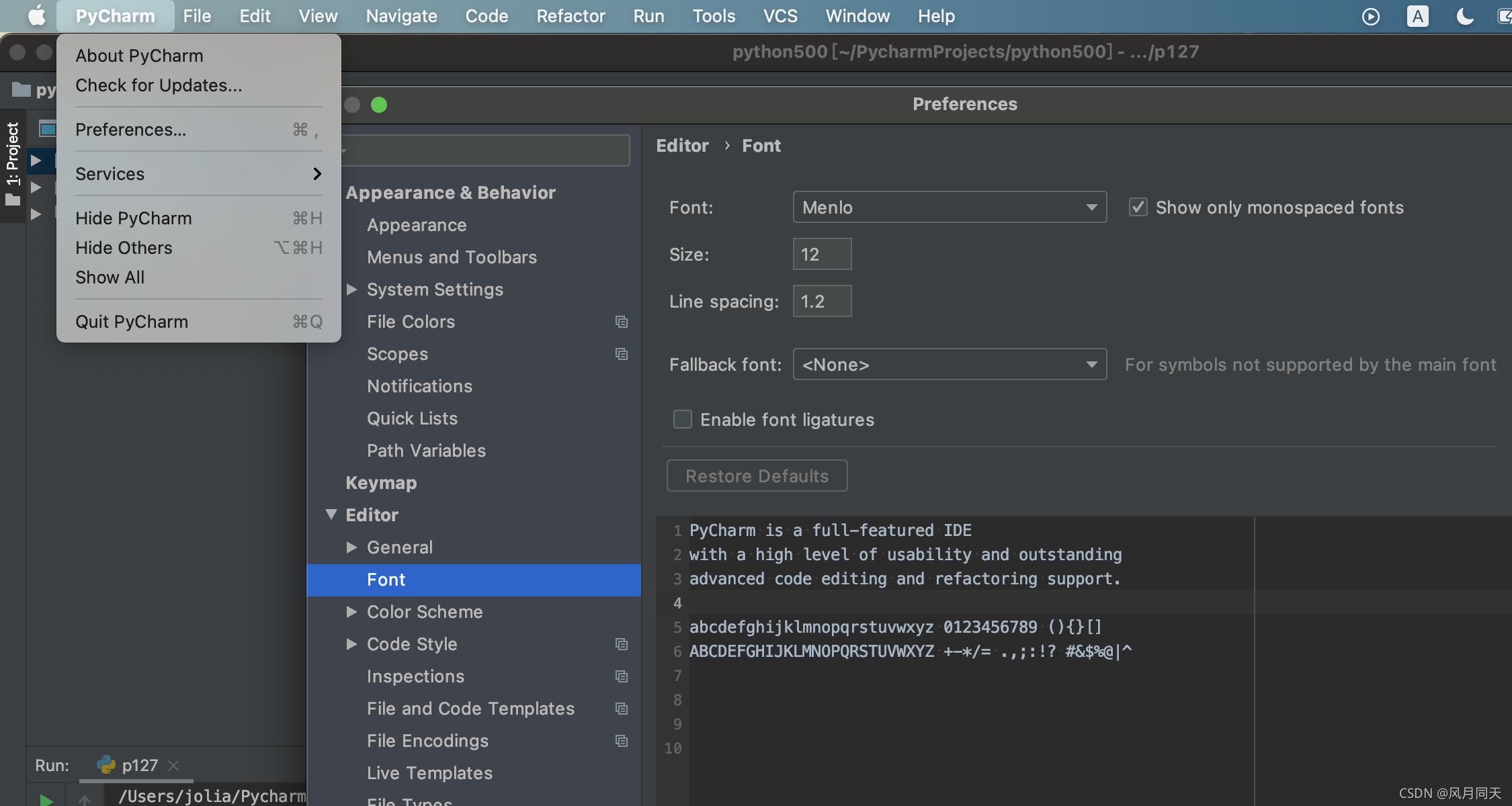Viewport: 1512px width, 806px height.
Task: Select Show All menu item
Action: [199, 277]
